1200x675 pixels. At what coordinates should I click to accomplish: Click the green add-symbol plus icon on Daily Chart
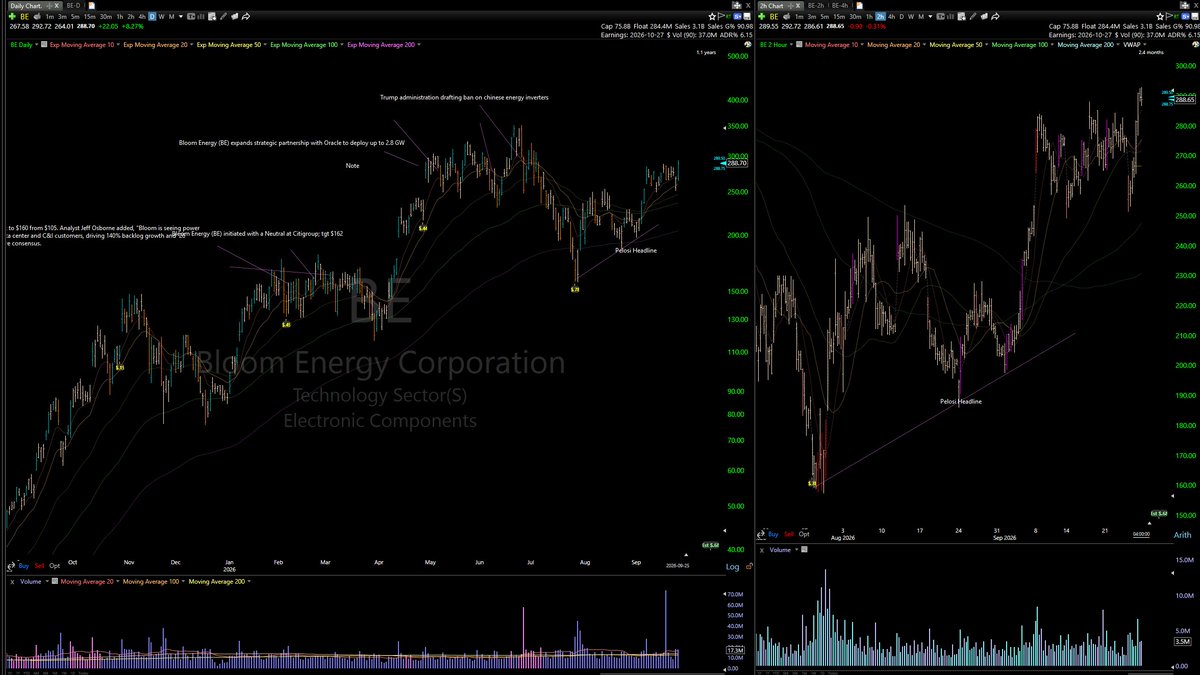point(11,17)
